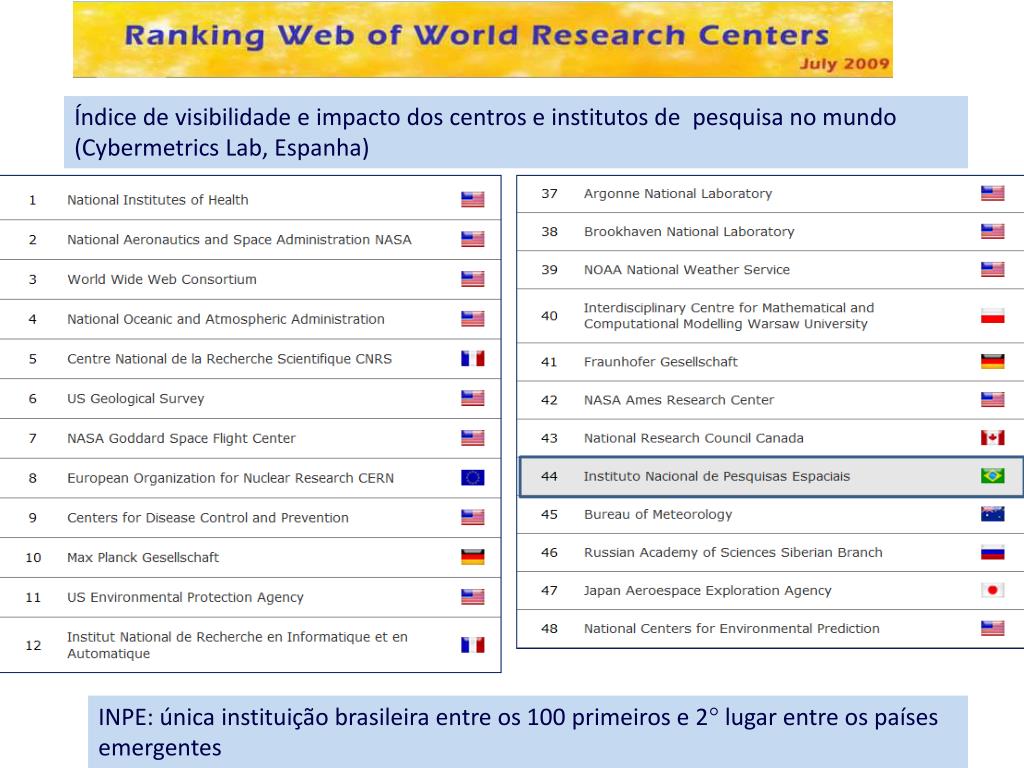This screenshot has height=768, width=1024.
Task: Click 'National Centers for Environmental Prediction' entry
Action: point(731,628)
